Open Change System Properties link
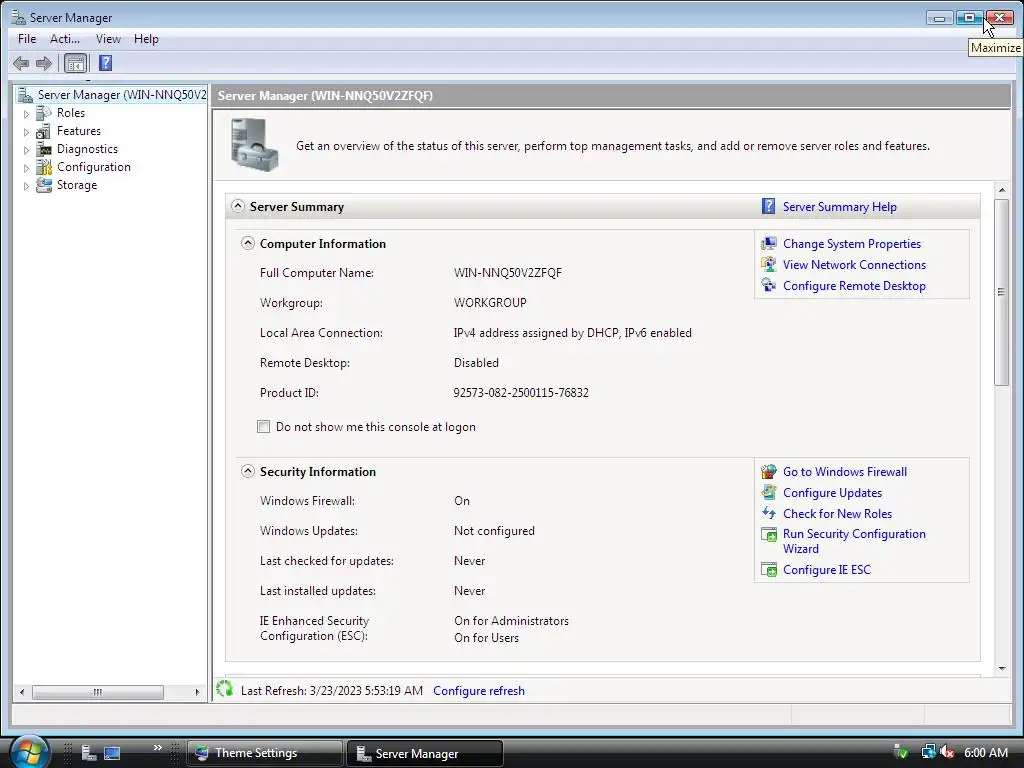The image size is (1024, 768). (852, 244)
